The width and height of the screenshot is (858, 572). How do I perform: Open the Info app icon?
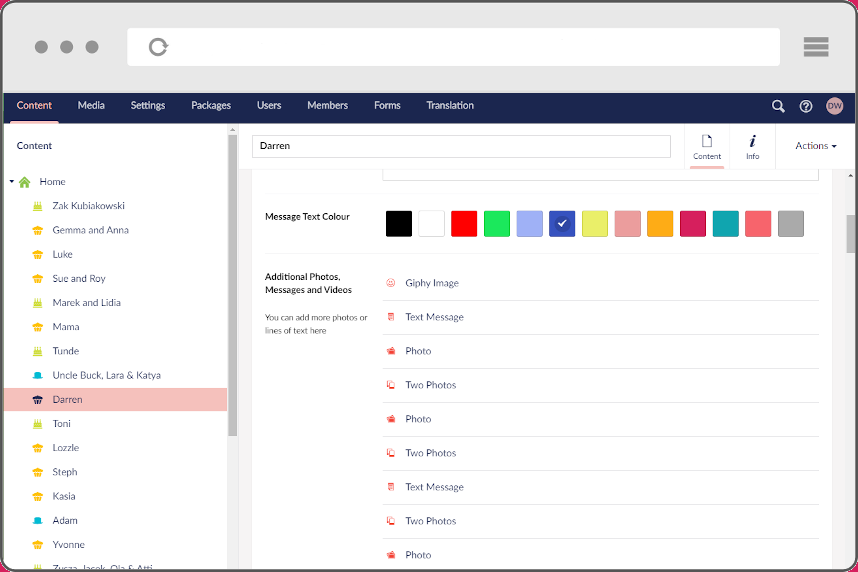coord(752,146)
